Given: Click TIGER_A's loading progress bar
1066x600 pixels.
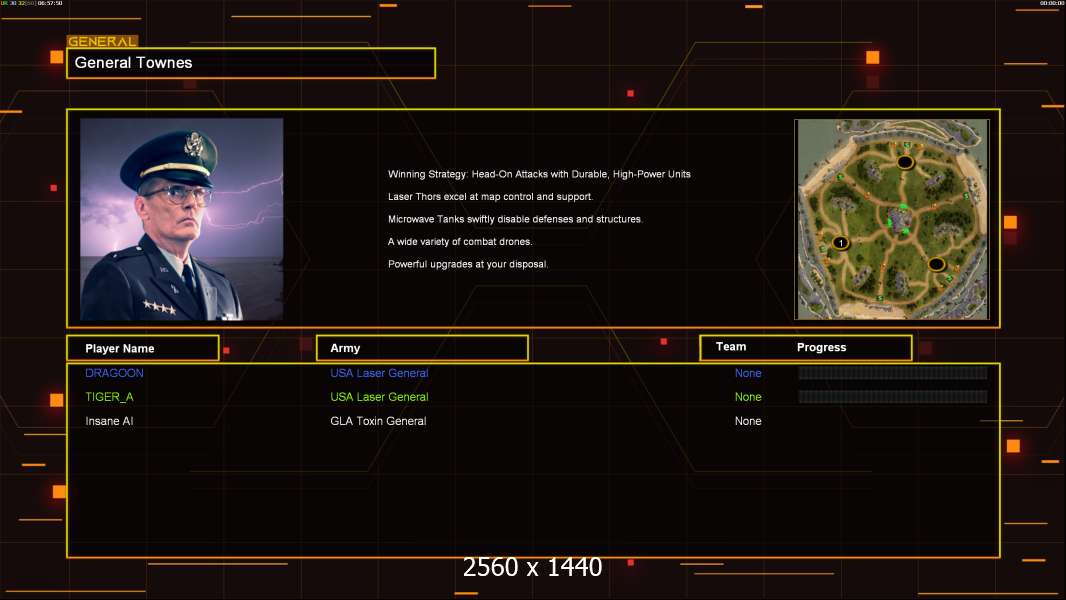Looking at the screenshot, I should pos(893,397).
